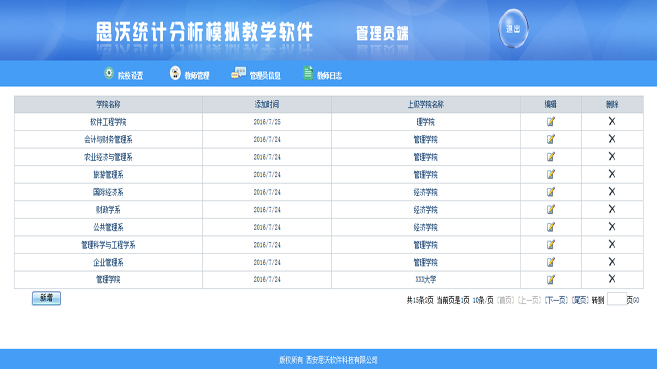This screenshot has height=369, width=657.
Task: Click the green 教师日志 document icon
Action: coord(308,73)
